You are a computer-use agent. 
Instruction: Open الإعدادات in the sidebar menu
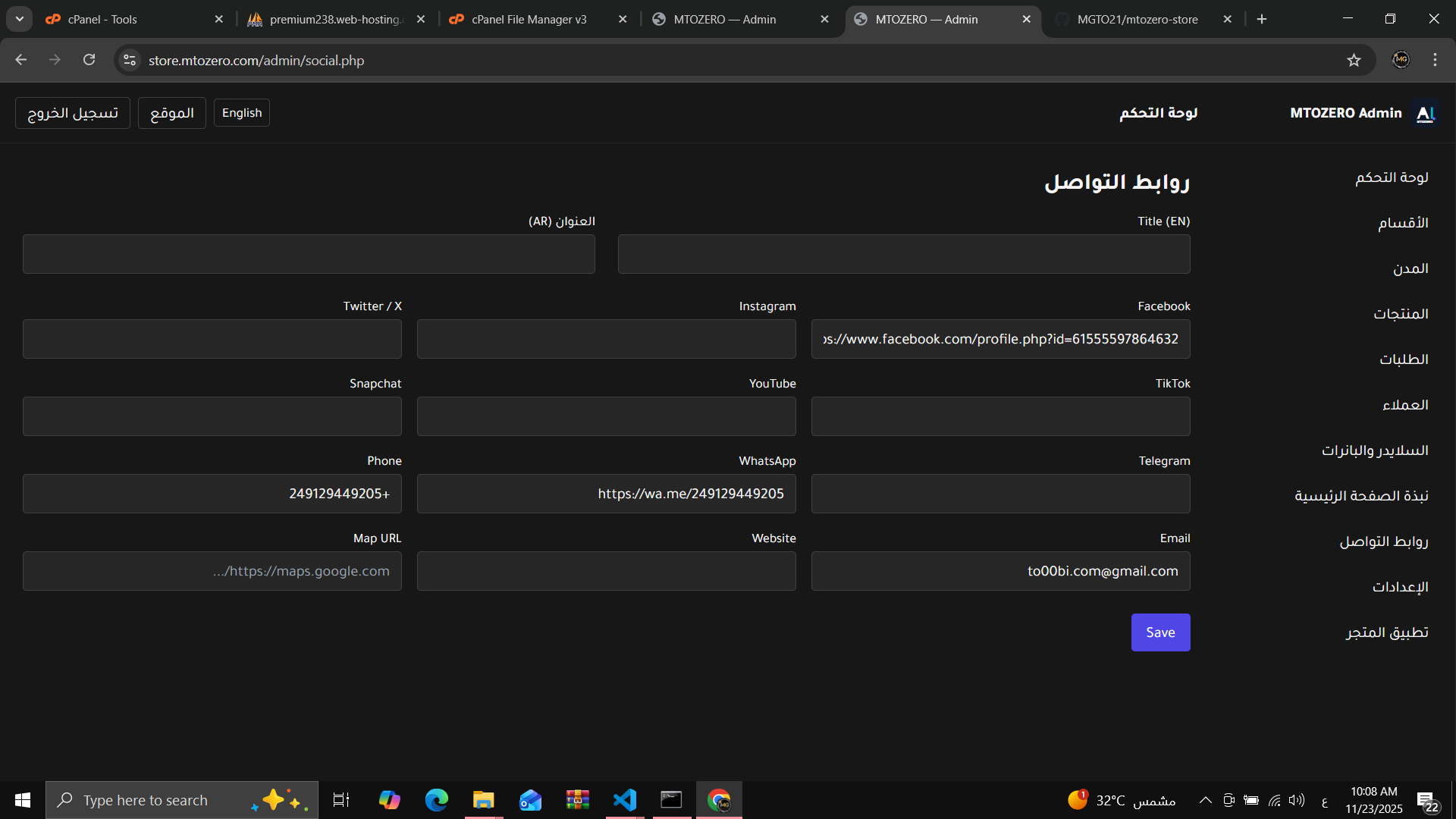click(x=1400, y=587)
